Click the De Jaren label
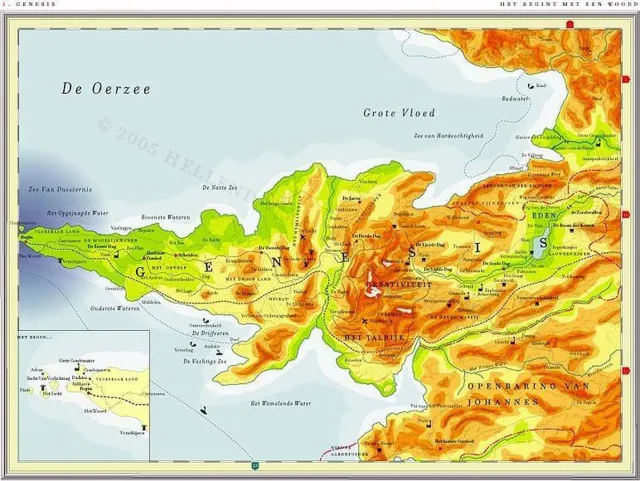The width and height of the screenshot is (640, 481). 351,198
